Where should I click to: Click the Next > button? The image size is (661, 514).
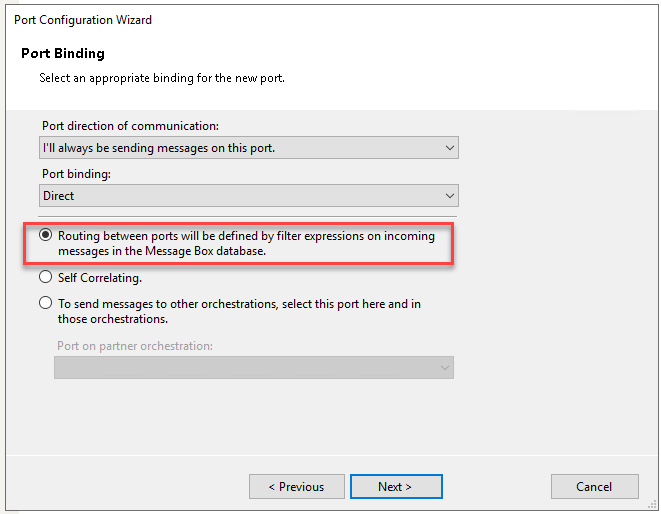(x=396, y=487)
